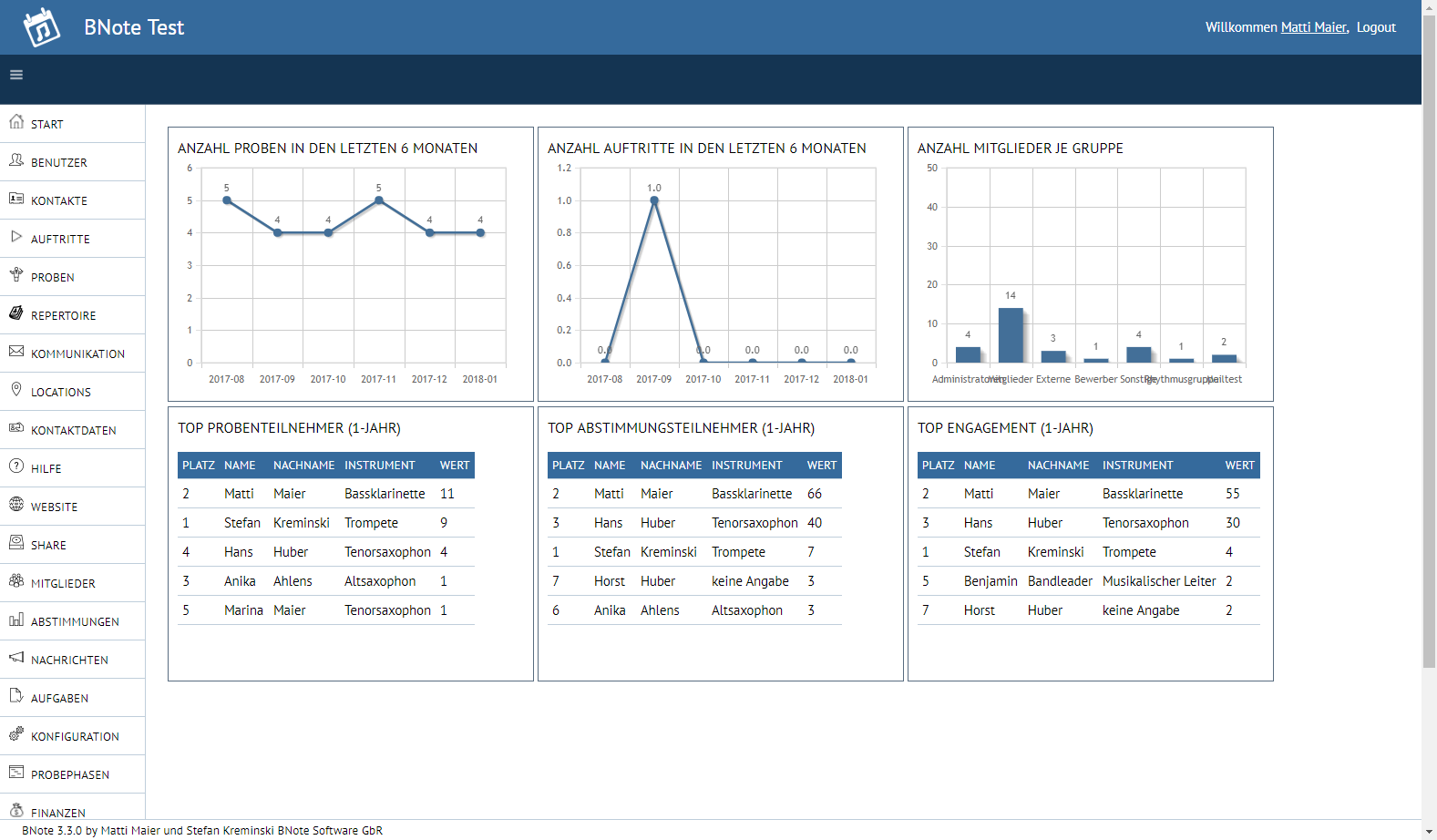
Task: Click the Kontaktdaten icon
Action: (16, 427)
